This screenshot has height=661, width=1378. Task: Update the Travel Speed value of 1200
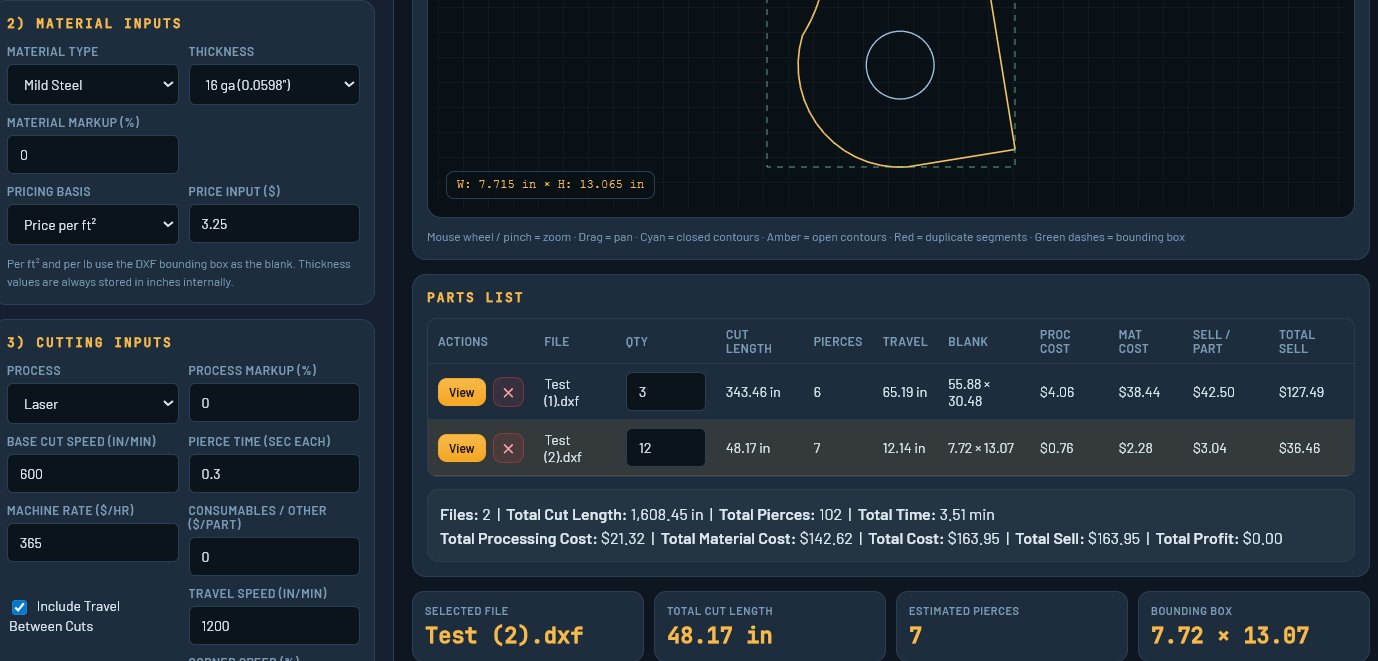pyautogui.click(x=274, y=625)
